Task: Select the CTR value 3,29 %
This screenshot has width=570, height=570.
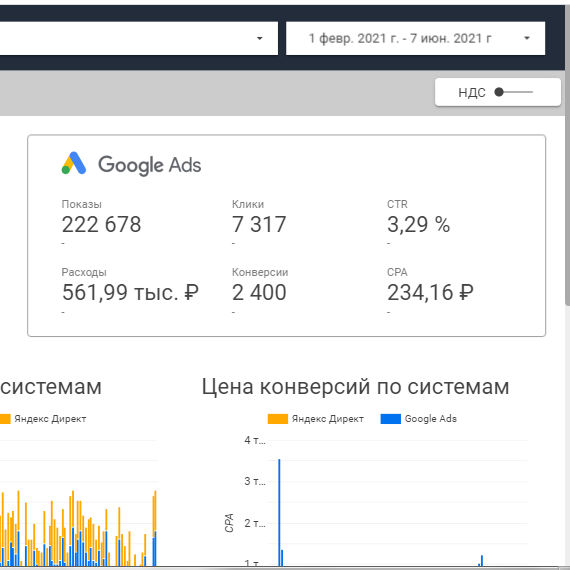Action: [x=418, y=224]
